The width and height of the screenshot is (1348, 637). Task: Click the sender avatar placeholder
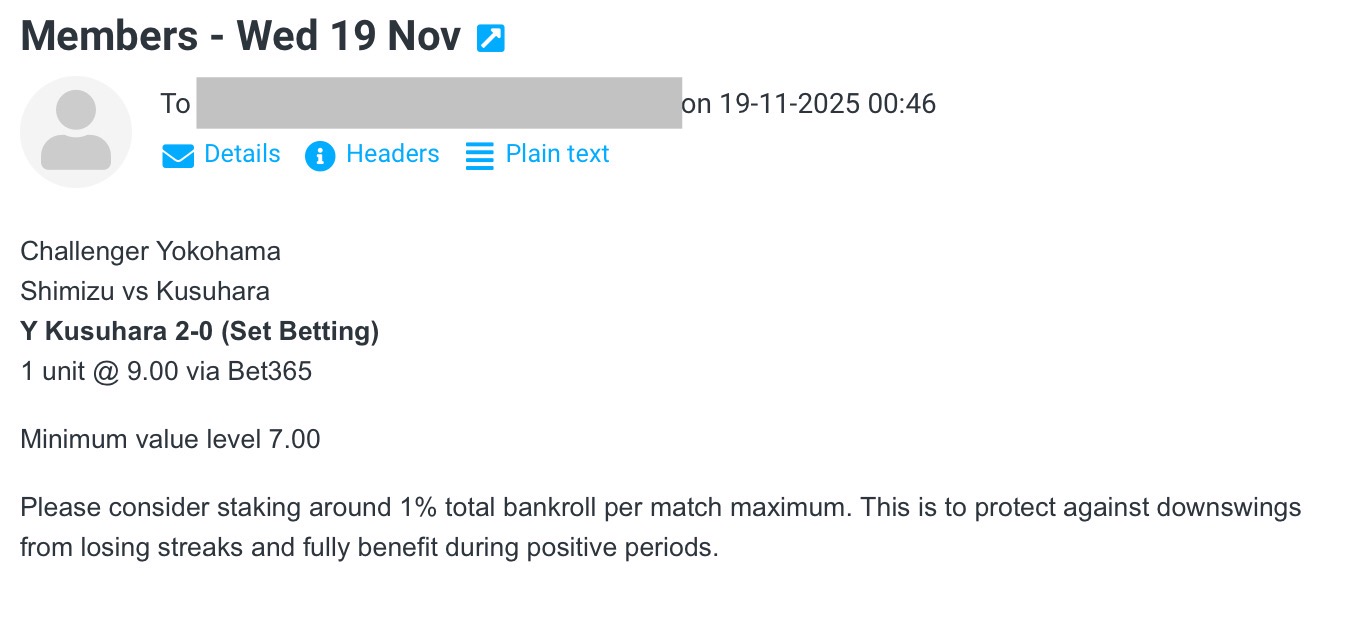[75, 131]
